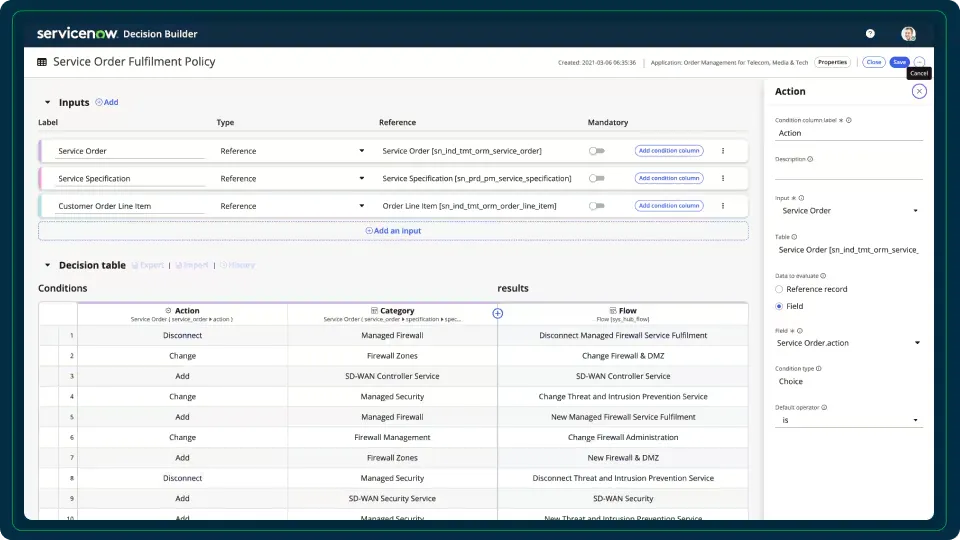Click the New Firewall & DMZ flow cell
The image size is (960, 540).
tap(623, 458)
